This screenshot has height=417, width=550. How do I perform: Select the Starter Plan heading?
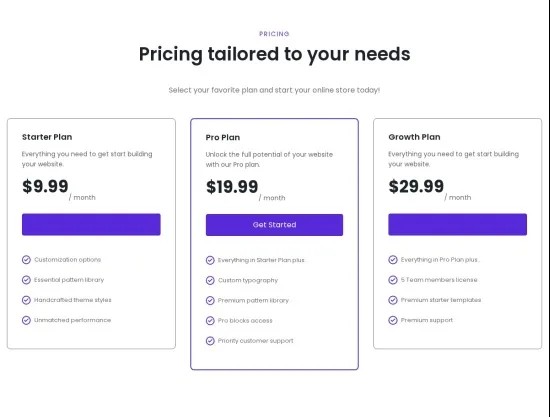click(47, 137)
